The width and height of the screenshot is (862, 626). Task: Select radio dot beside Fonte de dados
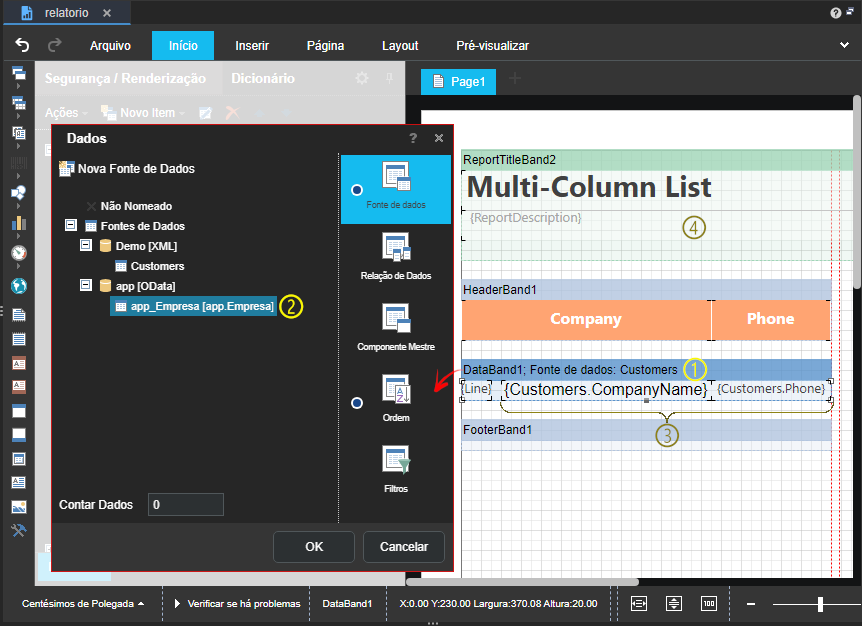tap(357, 190)
